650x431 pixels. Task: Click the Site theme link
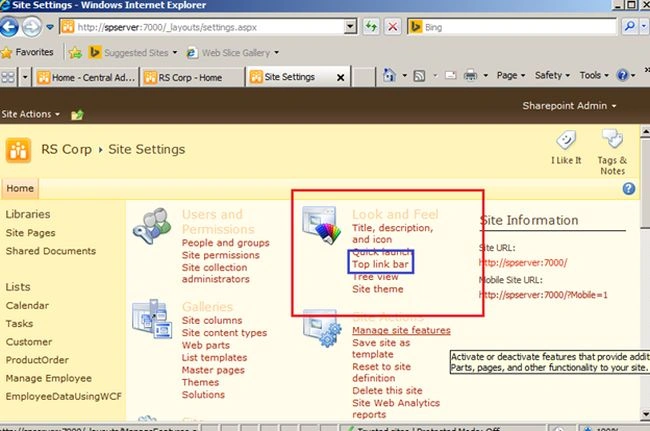point(378,289)
